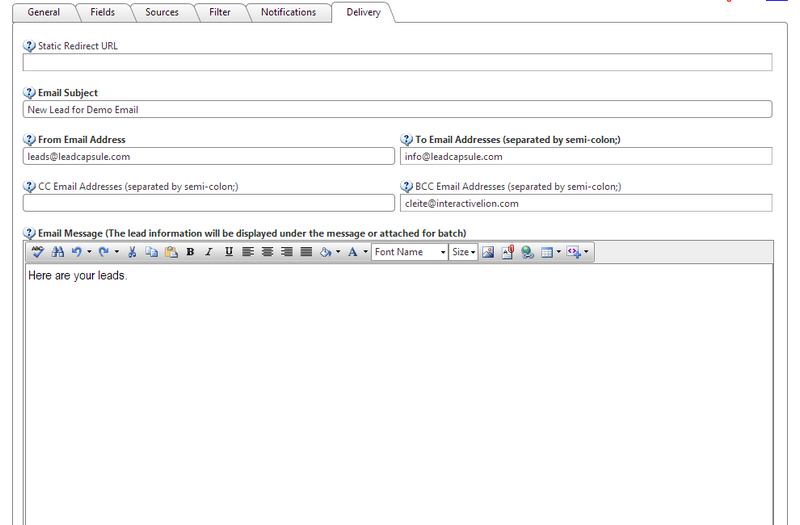Open the Size dropdown
The height and width of the screenshot is (525, 800).
(x=462, y=252)
